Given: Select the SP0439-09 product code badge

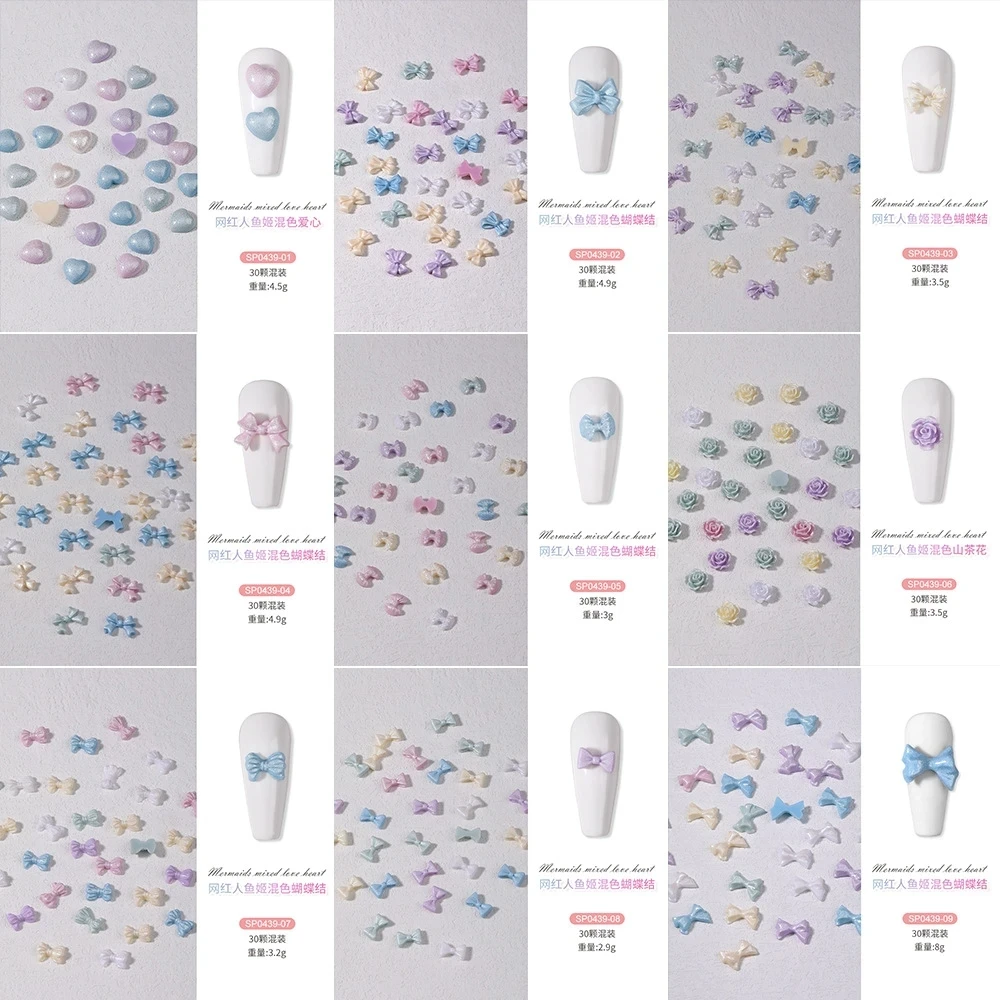Looking at the screenshot, I should (x=930, y=919).
